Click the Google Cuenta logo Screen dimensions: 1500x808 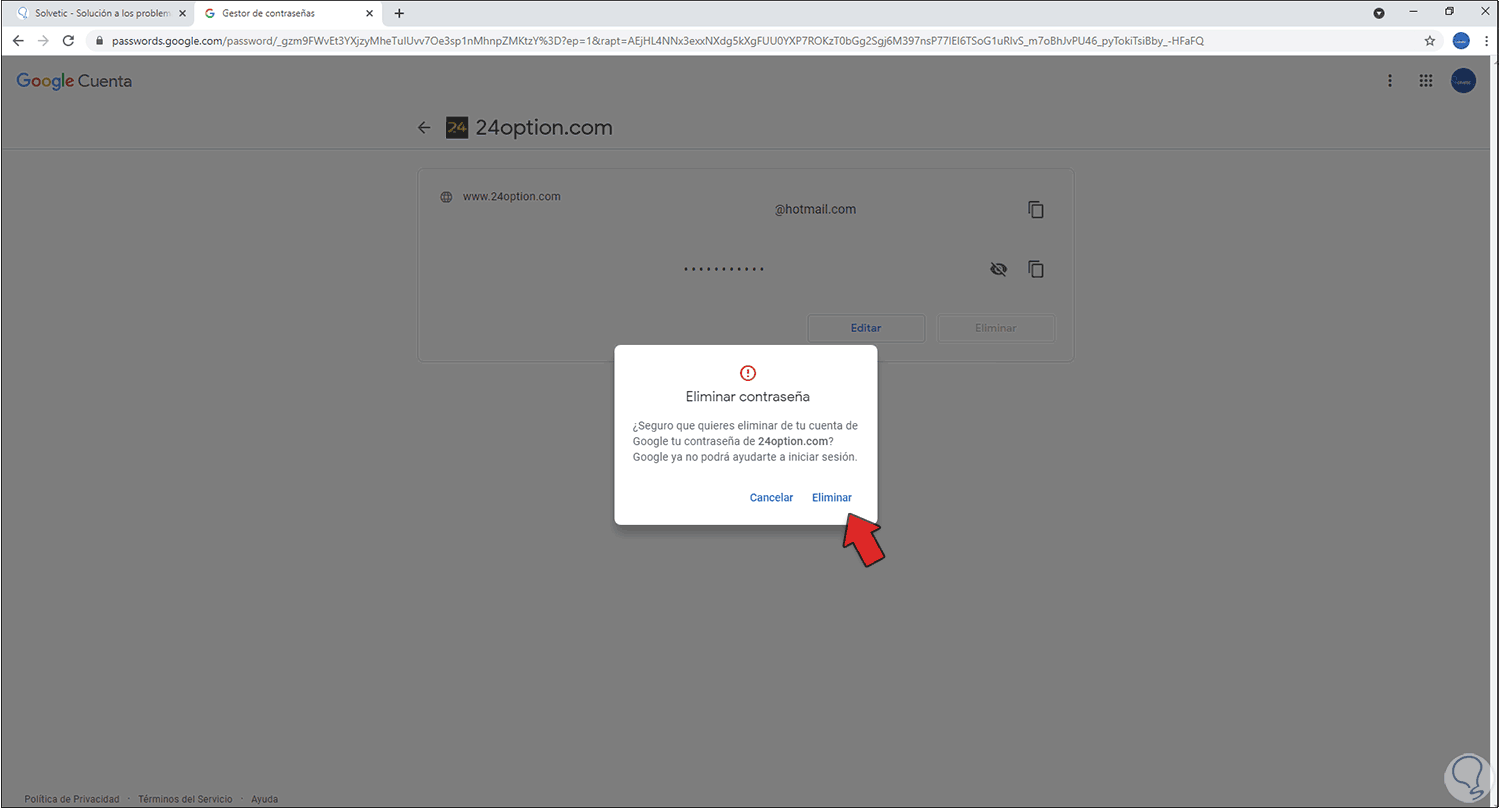tap(74, 81)
